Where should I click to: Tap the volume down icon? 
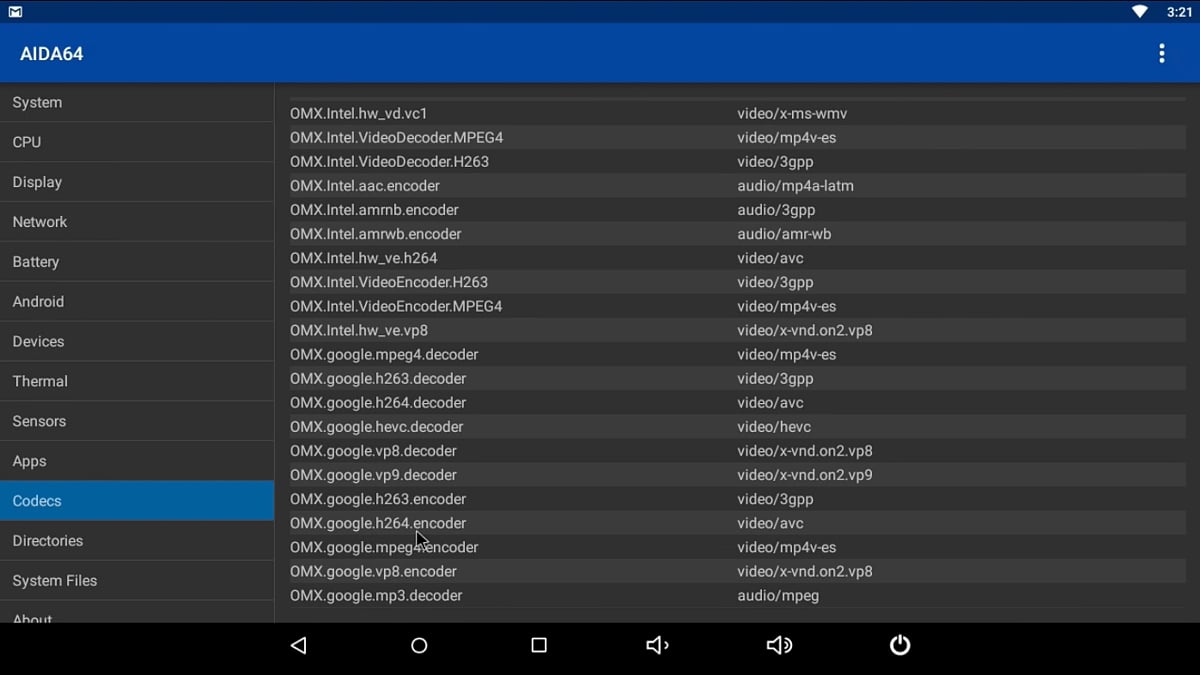tap(657, 645)
